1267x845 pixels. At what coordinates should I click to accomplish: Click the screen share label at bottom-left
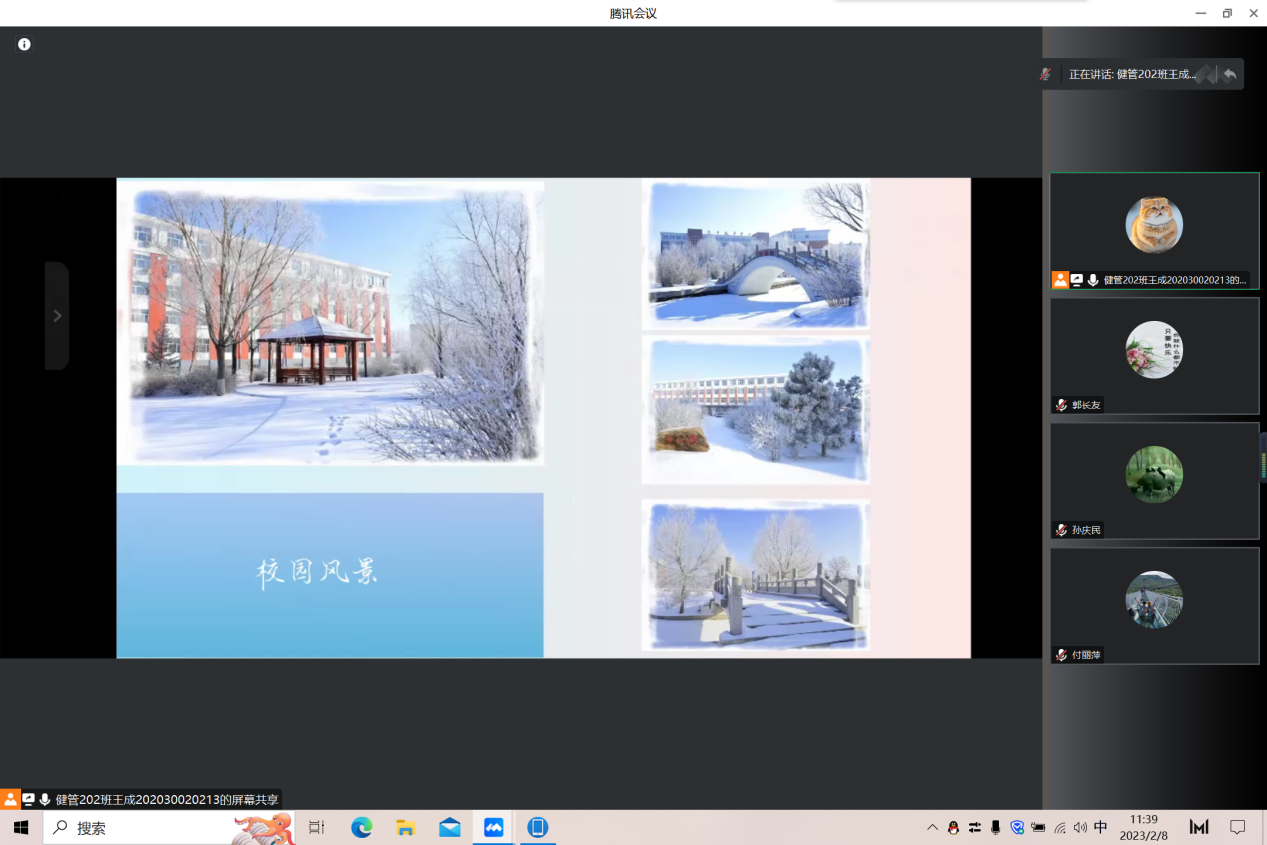(166, 800)
